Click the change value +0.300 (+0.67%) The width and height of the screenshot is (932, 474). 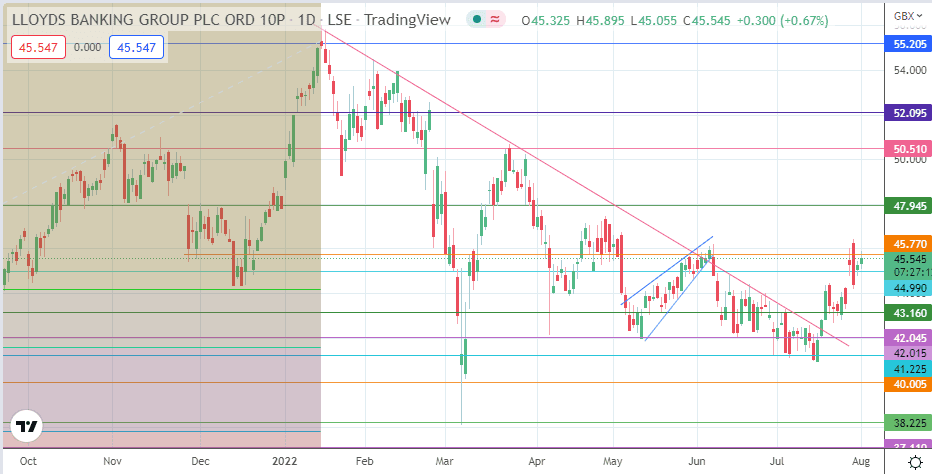tap(782, 21)
